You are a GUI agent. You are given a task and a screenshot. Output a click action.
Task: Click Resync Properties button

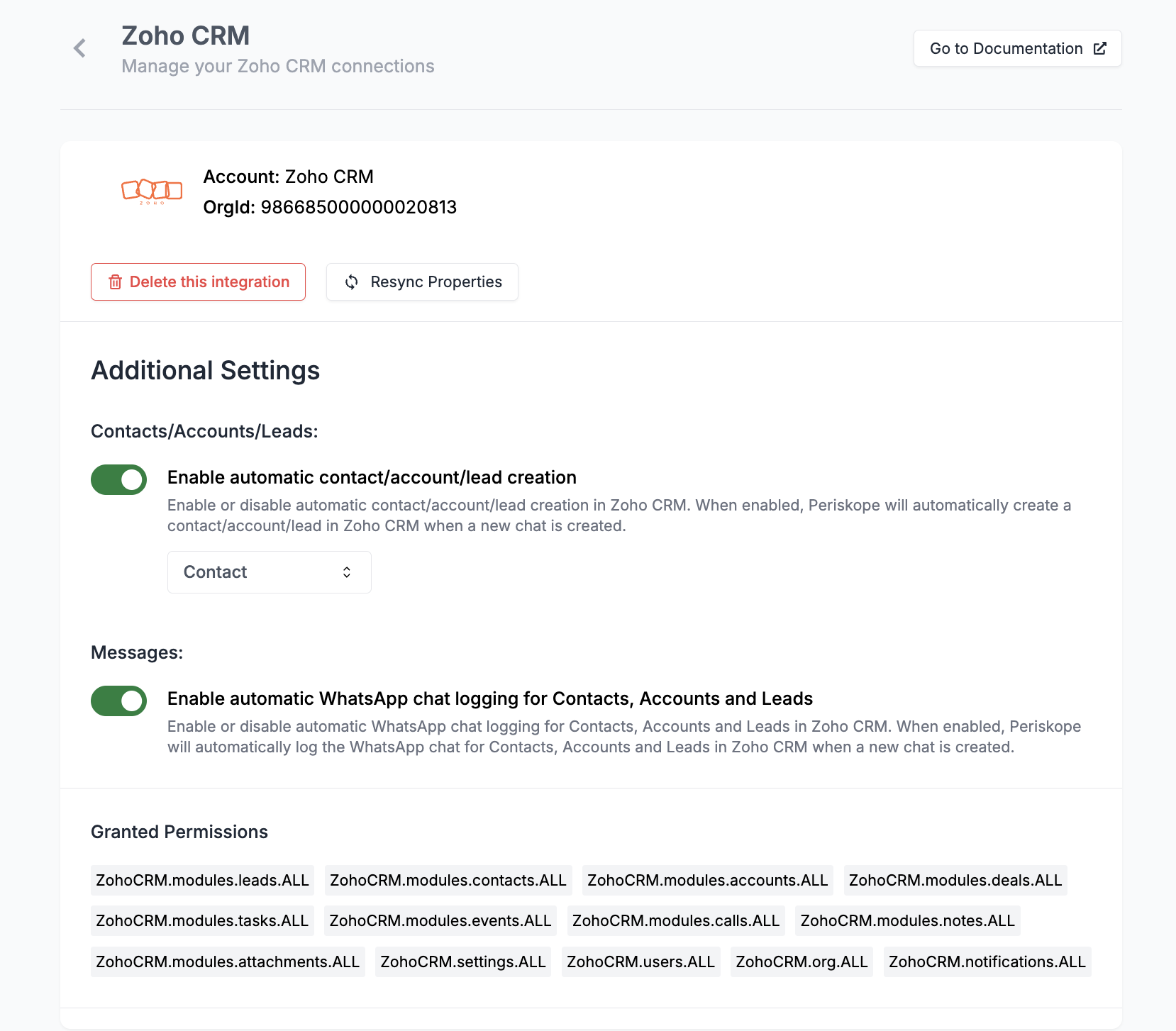tap(422, 282)
